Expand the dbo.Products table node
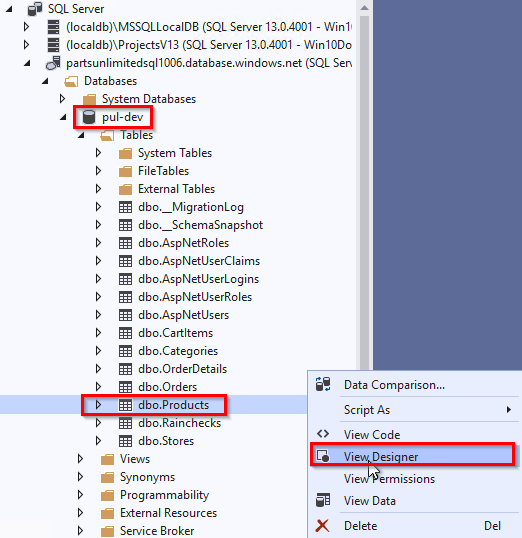Viewport: 522px width, 538px height. coord(98,405)
